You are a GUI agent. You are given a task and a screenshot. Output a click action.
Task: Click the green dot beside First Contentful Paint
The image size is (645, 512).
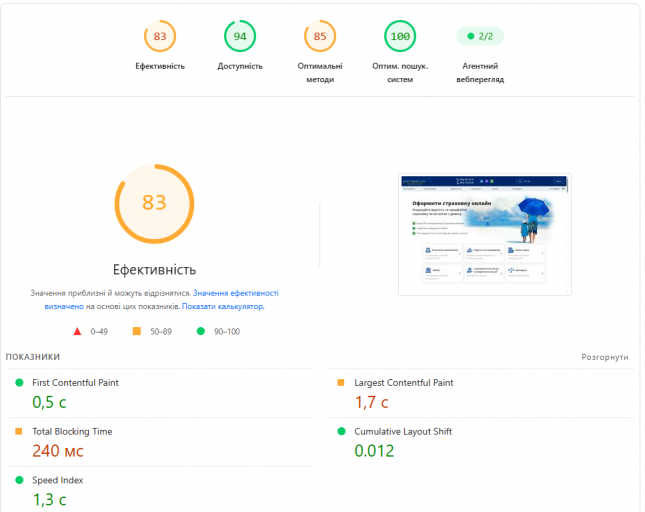point(19,382)
